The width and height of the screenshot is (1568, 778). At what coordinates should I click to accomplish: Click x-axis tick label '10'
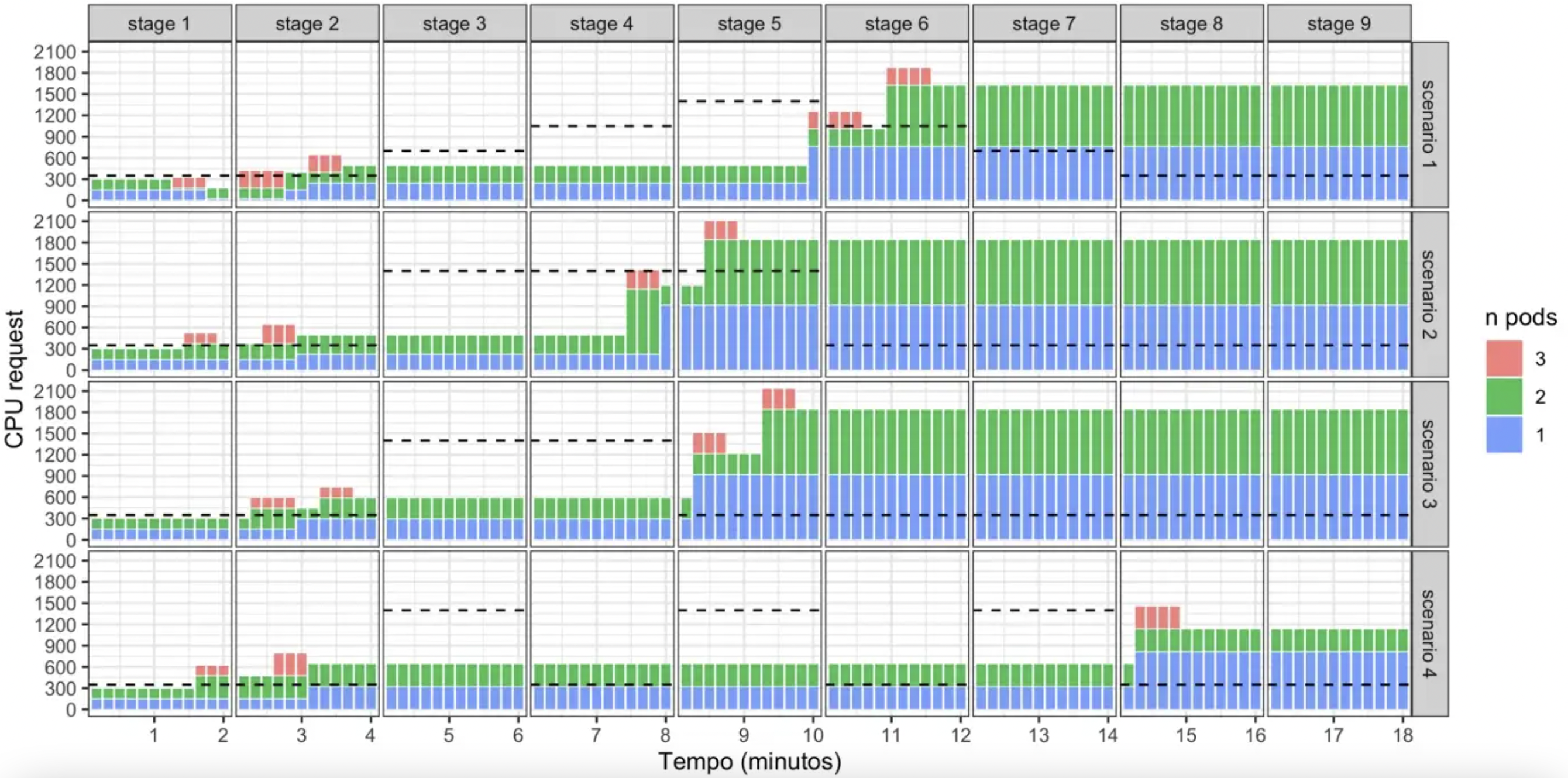pyautogui.click(x=813, y=735)
